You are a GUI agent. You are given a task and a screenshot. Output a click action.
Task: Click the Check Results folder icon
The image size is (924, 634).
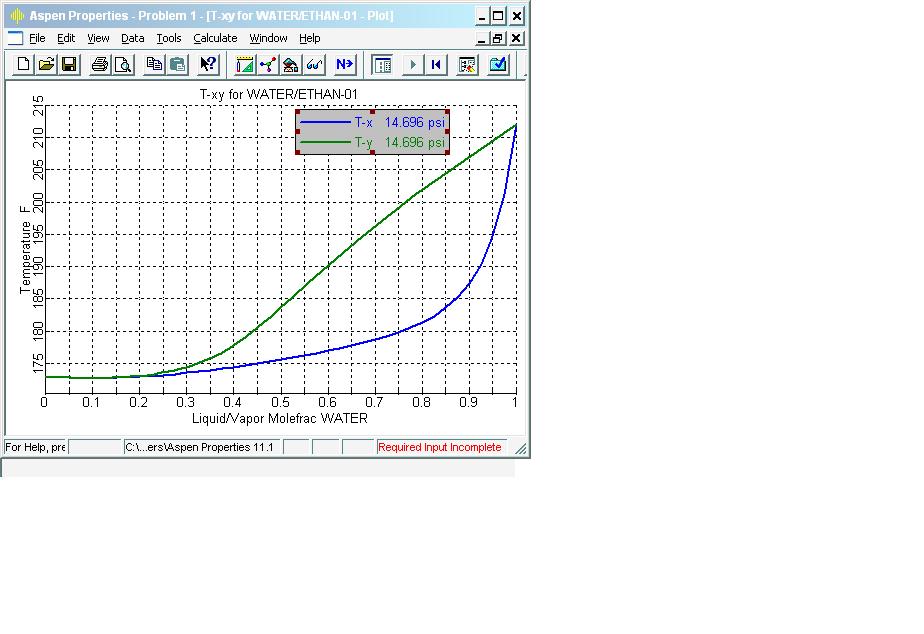coord(498,64)
